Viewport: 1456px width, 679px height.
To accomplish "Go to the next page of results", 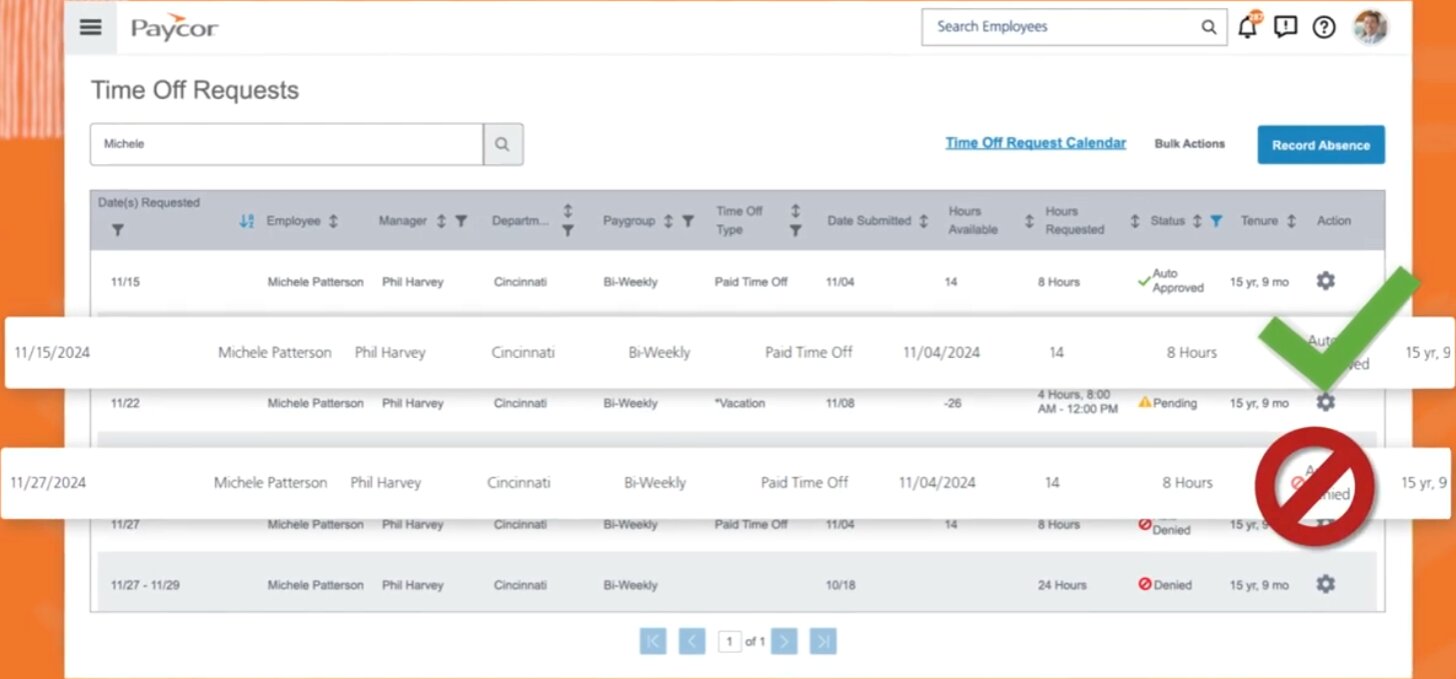I will pyautogui.click(x=784, y=641).
